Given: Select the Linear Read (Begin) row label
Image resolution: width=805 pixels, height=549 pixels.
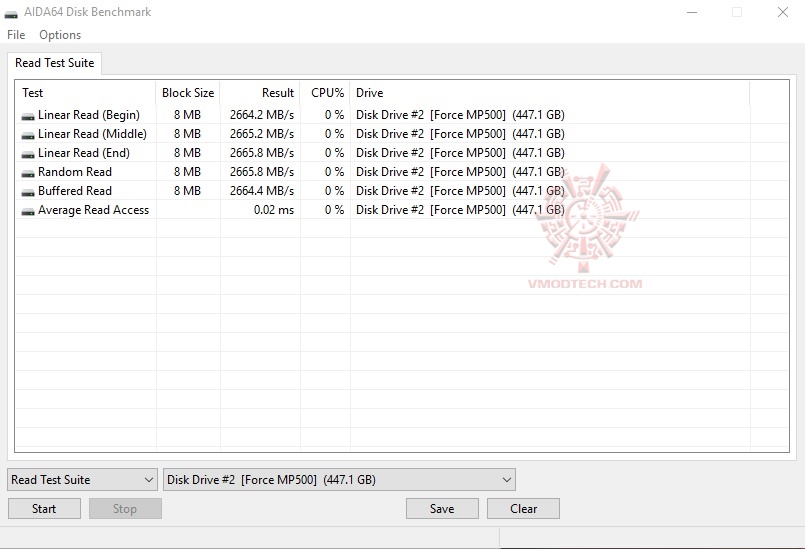Looking at the screenshot, I should (89, 115).
